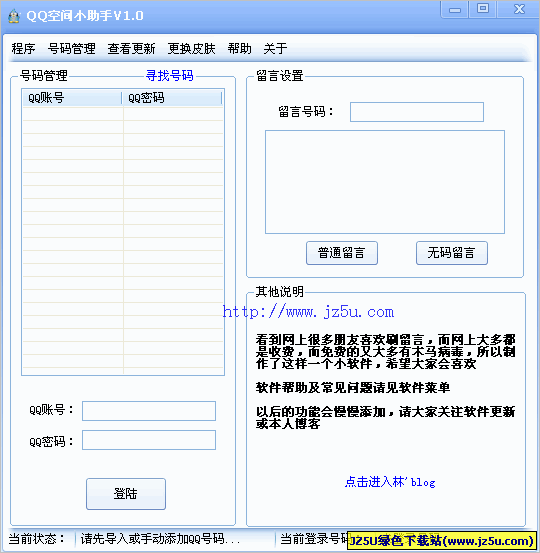Click inside the message content text area
Screen dimensions: 540x553
[x=385, y=182]
